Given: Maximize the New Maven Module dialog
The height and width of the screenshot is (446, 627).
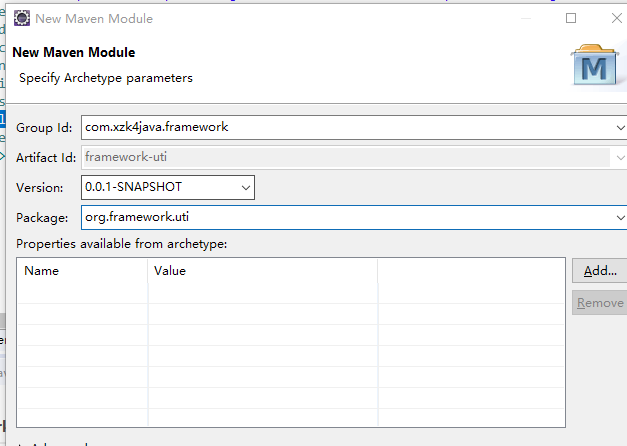Looking at the screenshot, I should [572, 18].
